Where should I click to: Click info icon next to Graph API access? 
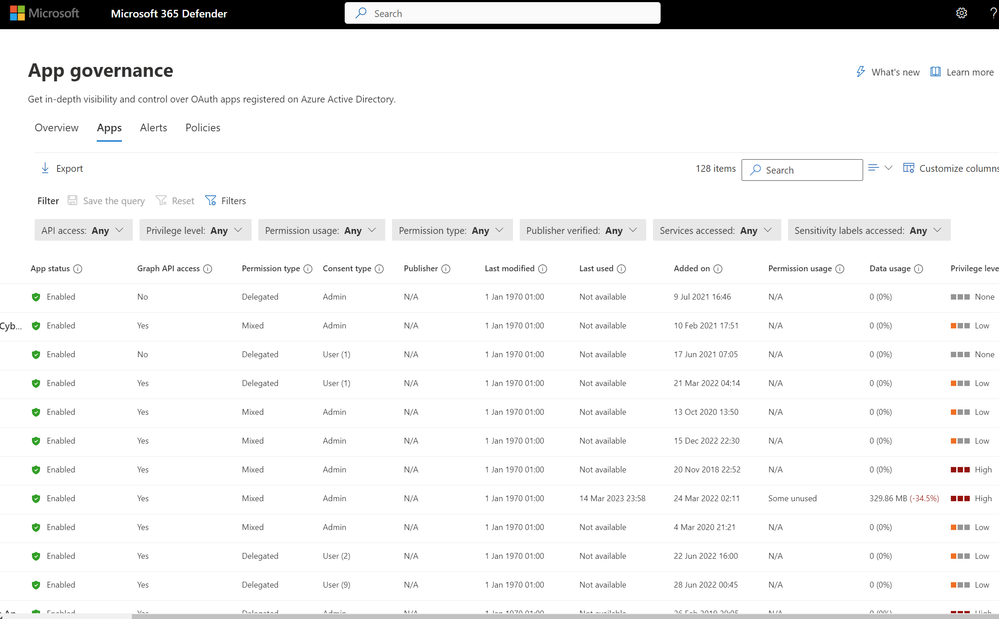click(208, 269)
